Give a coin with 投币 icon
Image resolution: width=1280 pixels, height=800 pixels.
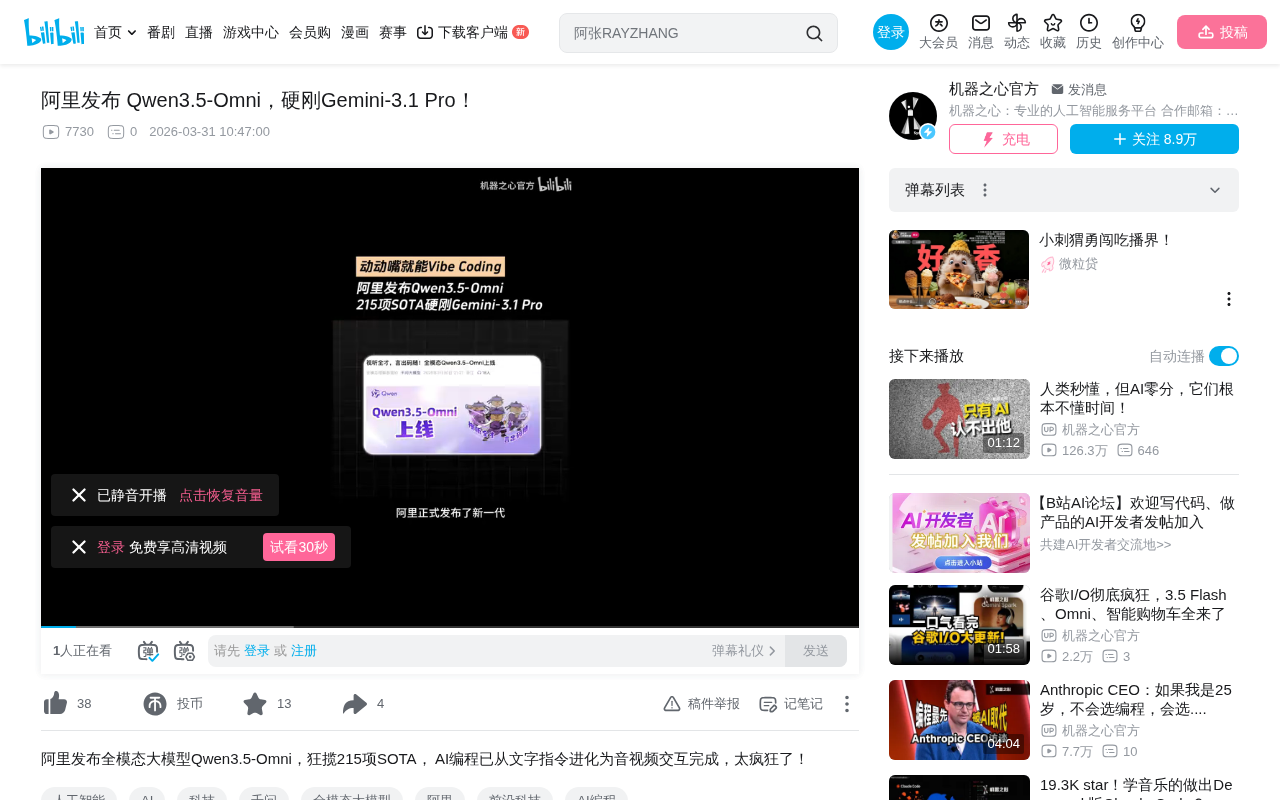click(x=155, y=704)
